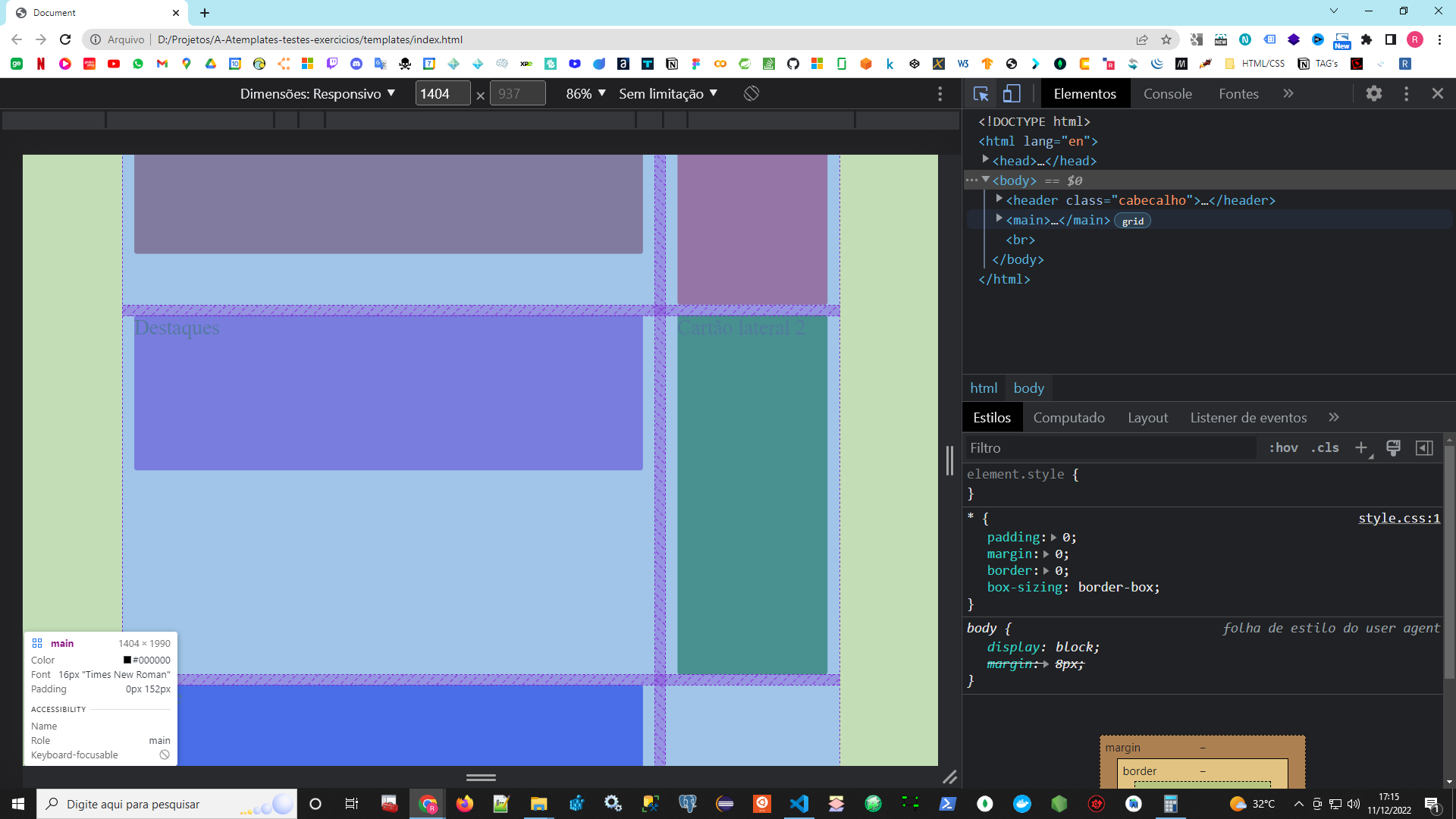The height and width of the screenshot is (819, 1456).
Task: Open Windows Start menu
Action: (x=18, y=804)
